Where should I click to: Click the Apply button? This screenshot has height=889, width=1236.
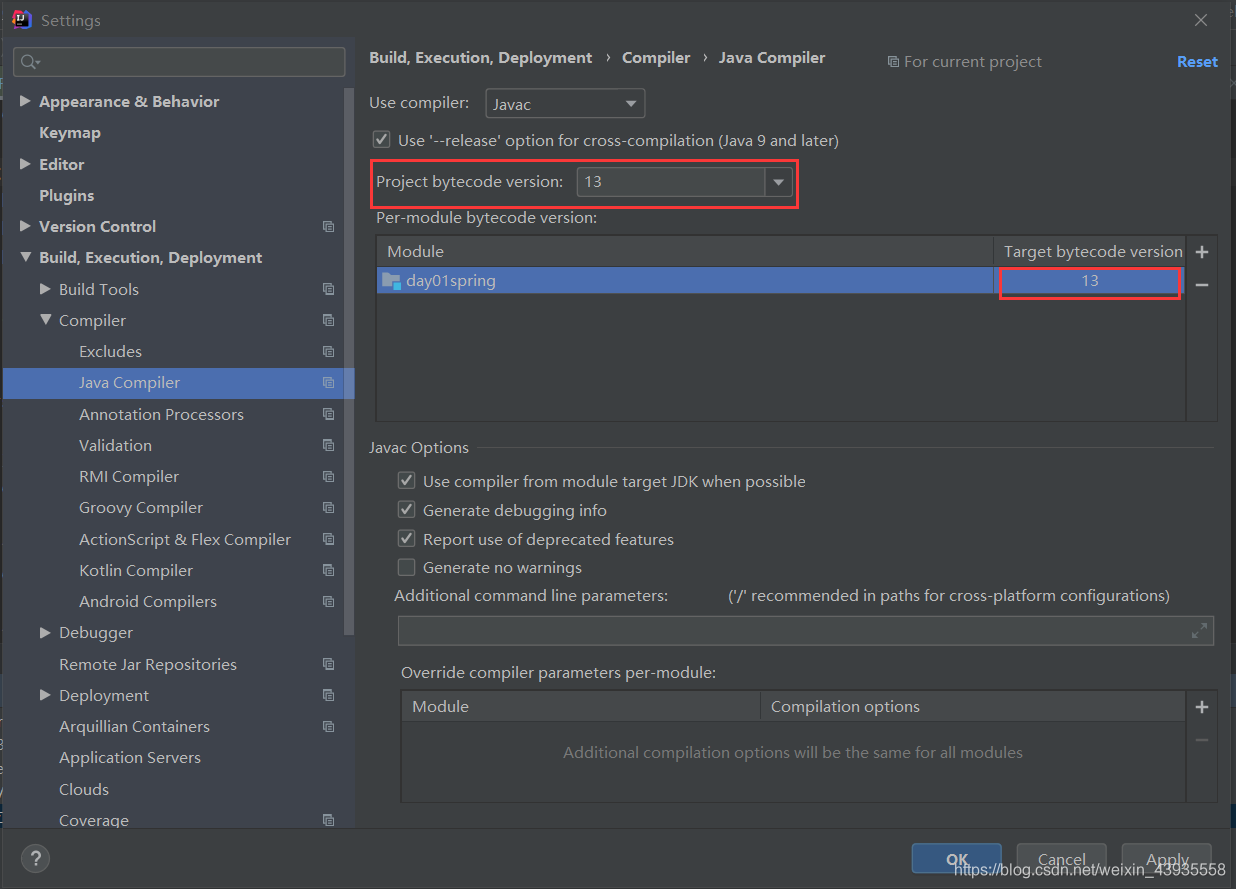pyautogui.click(x=1167, y=859)
